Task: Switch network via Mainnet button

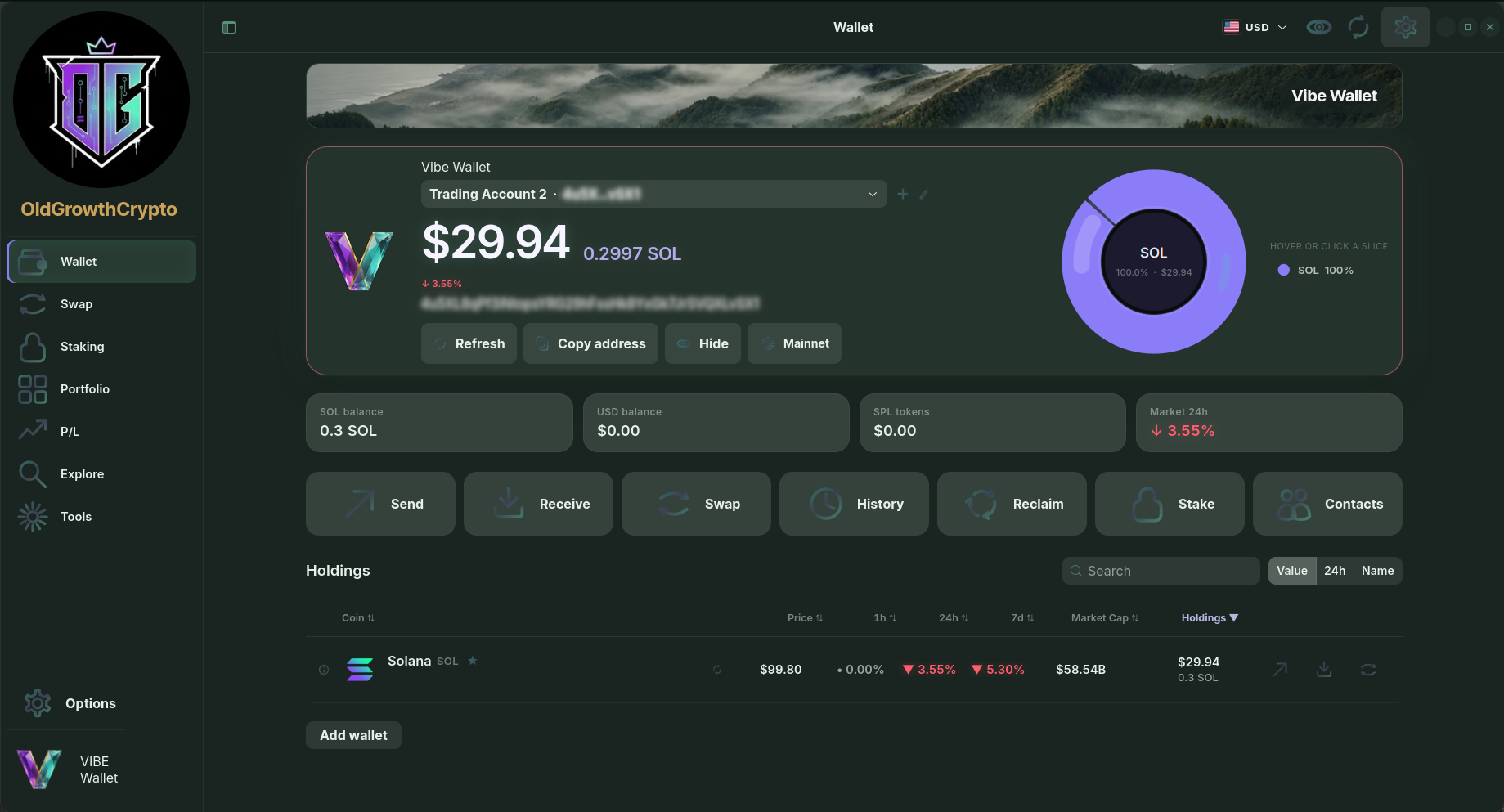Action: click(794, 343)
